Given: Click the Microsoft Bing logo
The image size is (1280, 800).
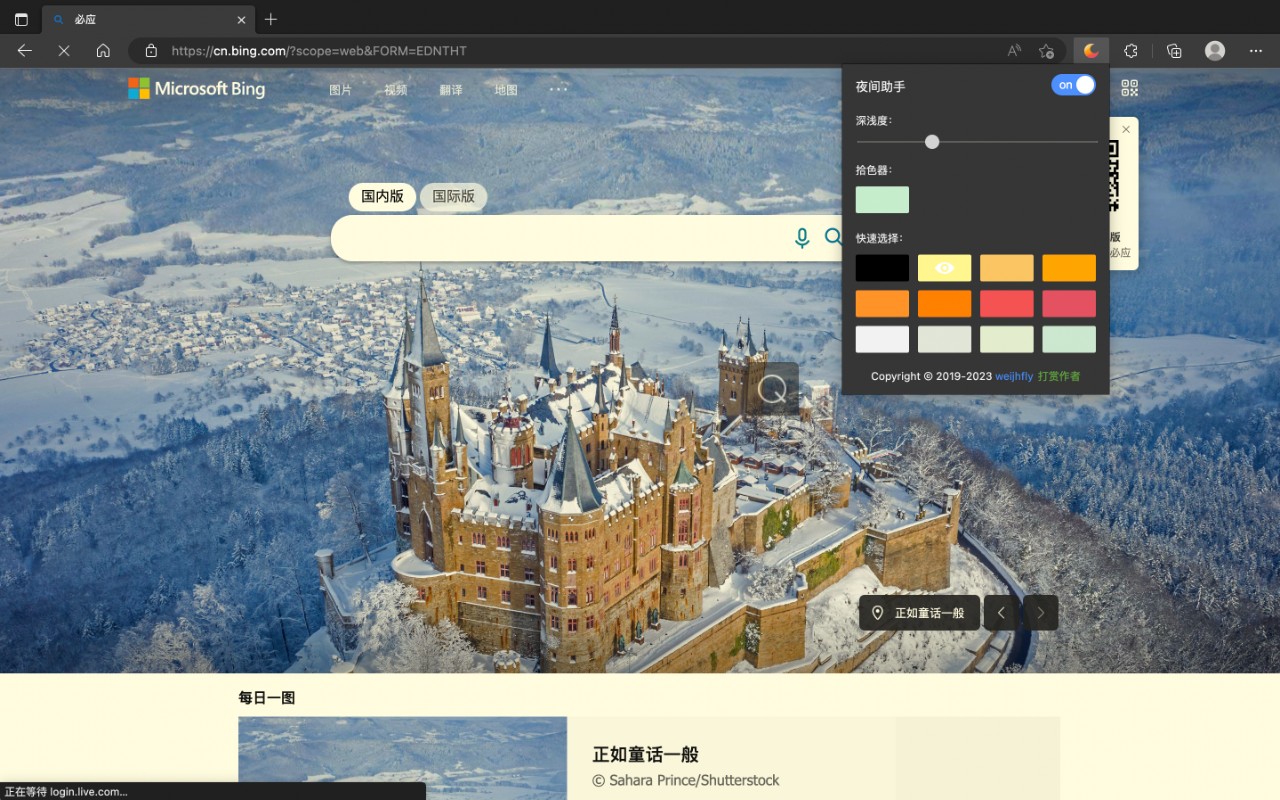Looking at the screenshot, I should coord(197,89).
